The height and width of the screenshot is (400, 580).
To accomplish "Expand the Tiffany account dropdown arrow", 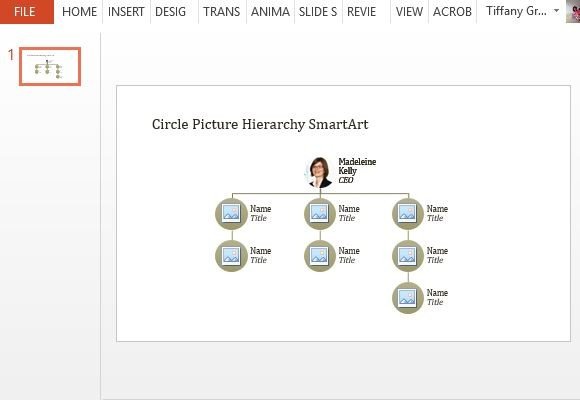I will coord(556,11).
